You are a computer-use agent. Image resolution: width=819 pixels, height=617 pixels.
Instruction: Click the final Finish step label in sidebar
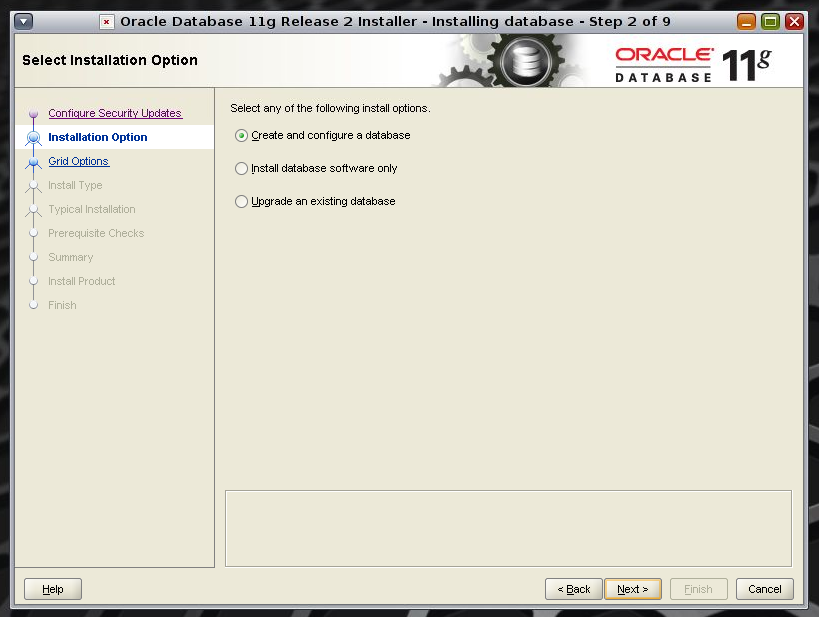pyautogui.click(x=62, y=306)
